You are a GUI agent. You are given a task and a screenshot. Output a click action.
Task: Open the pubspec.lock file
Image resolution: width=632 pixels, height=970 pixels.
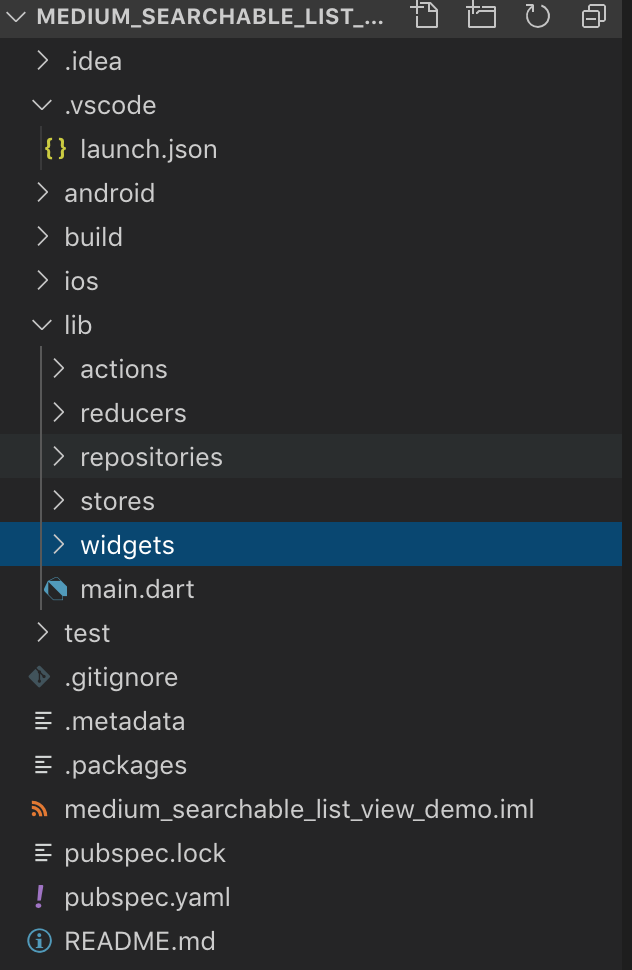click(x=311, y=853)
